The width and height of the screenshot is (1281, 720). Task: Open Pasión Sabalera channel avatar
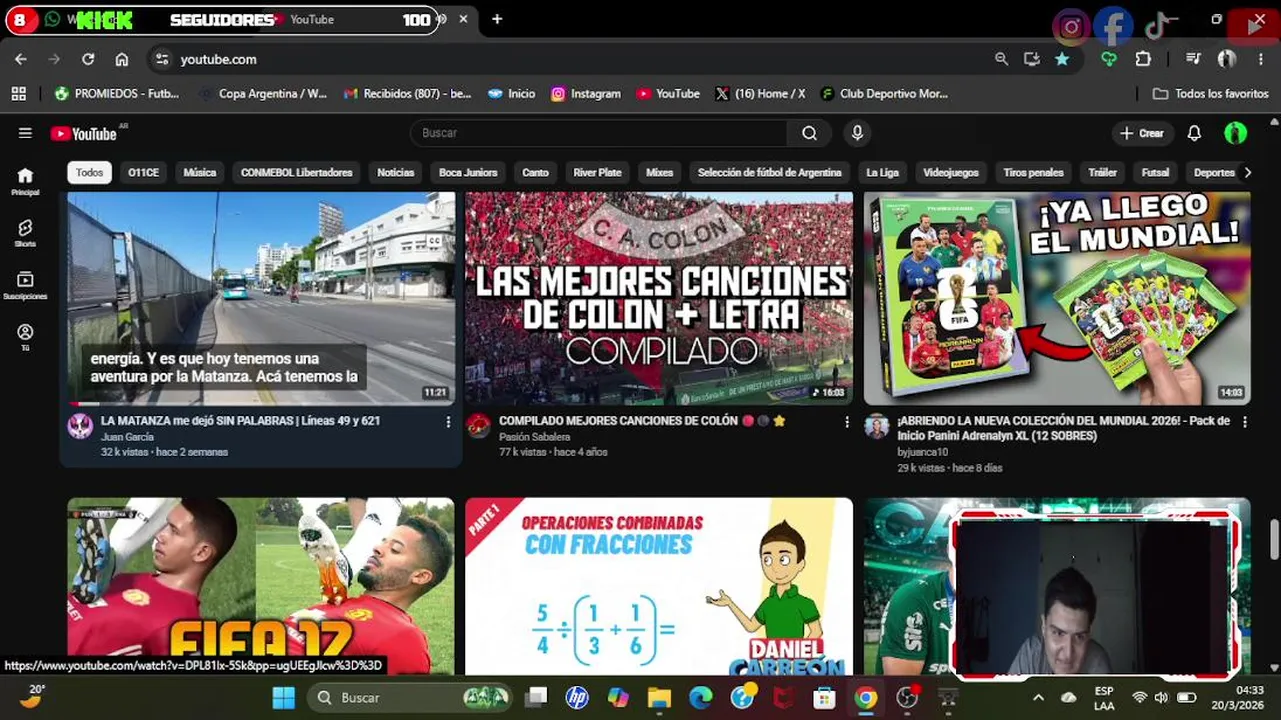[478, 426]
